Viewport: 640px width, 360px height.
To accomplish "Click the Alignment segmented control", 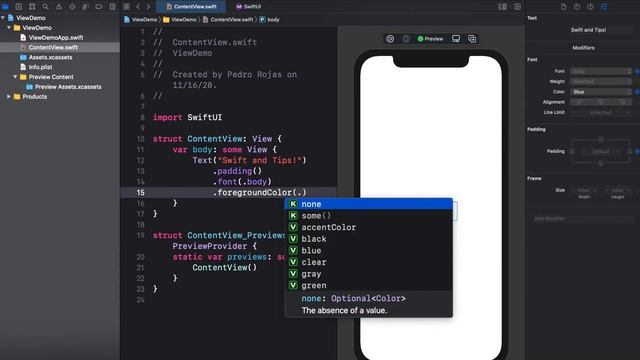I will click(x=601, y=102).
